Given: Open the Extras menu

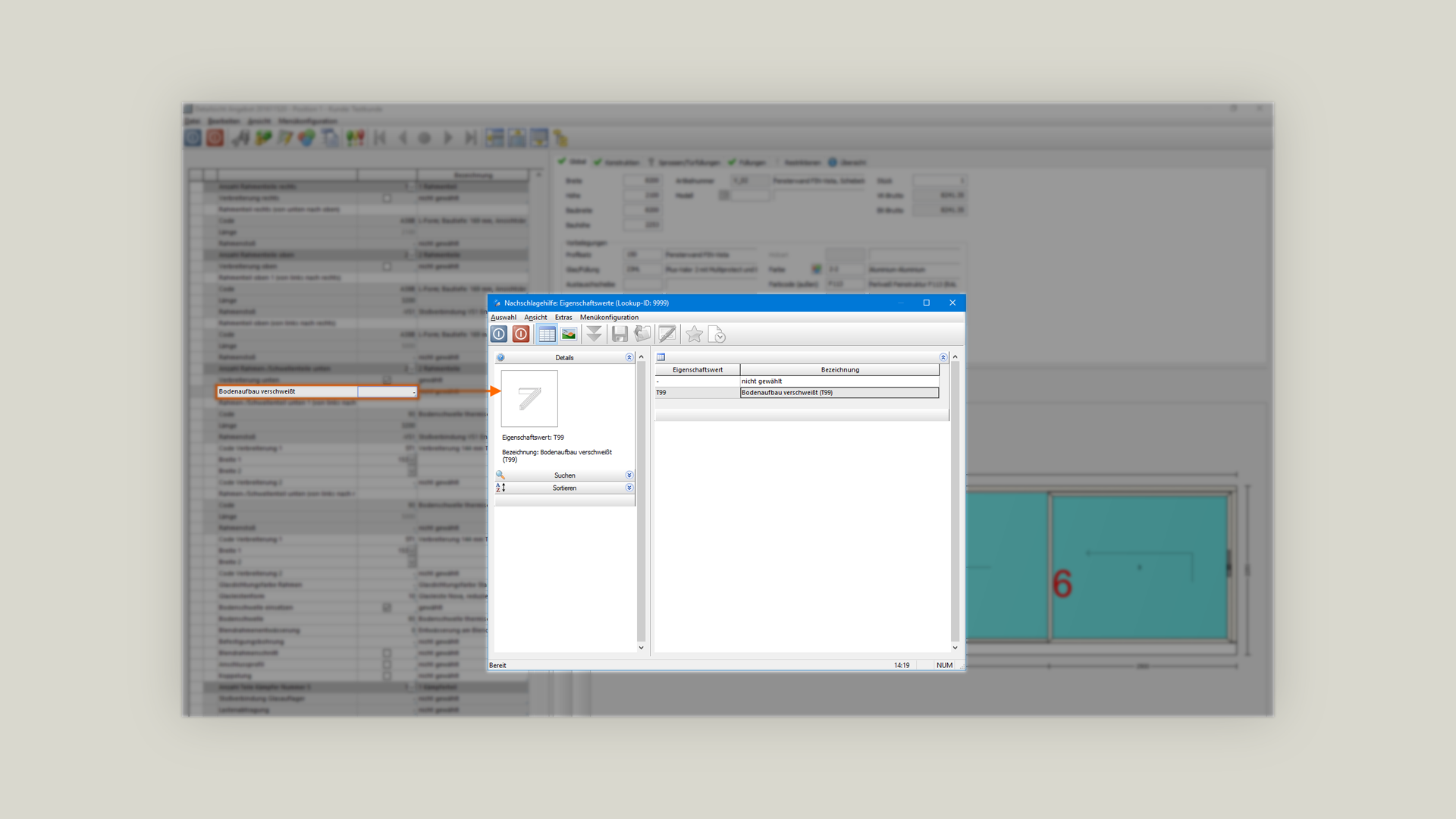Looking at the screenshot, I should click(563, 318).
